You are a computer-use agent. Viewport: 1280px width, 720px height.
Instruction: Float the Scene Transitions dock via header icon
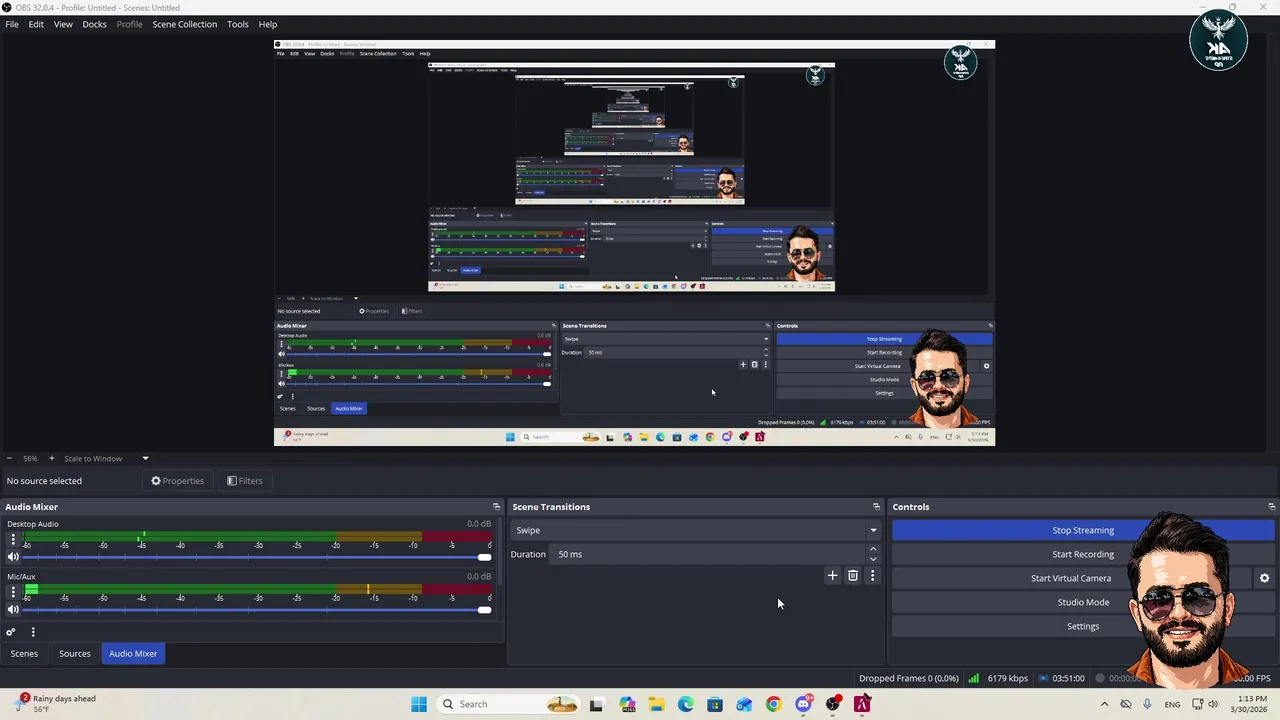(x=876, y=507)
